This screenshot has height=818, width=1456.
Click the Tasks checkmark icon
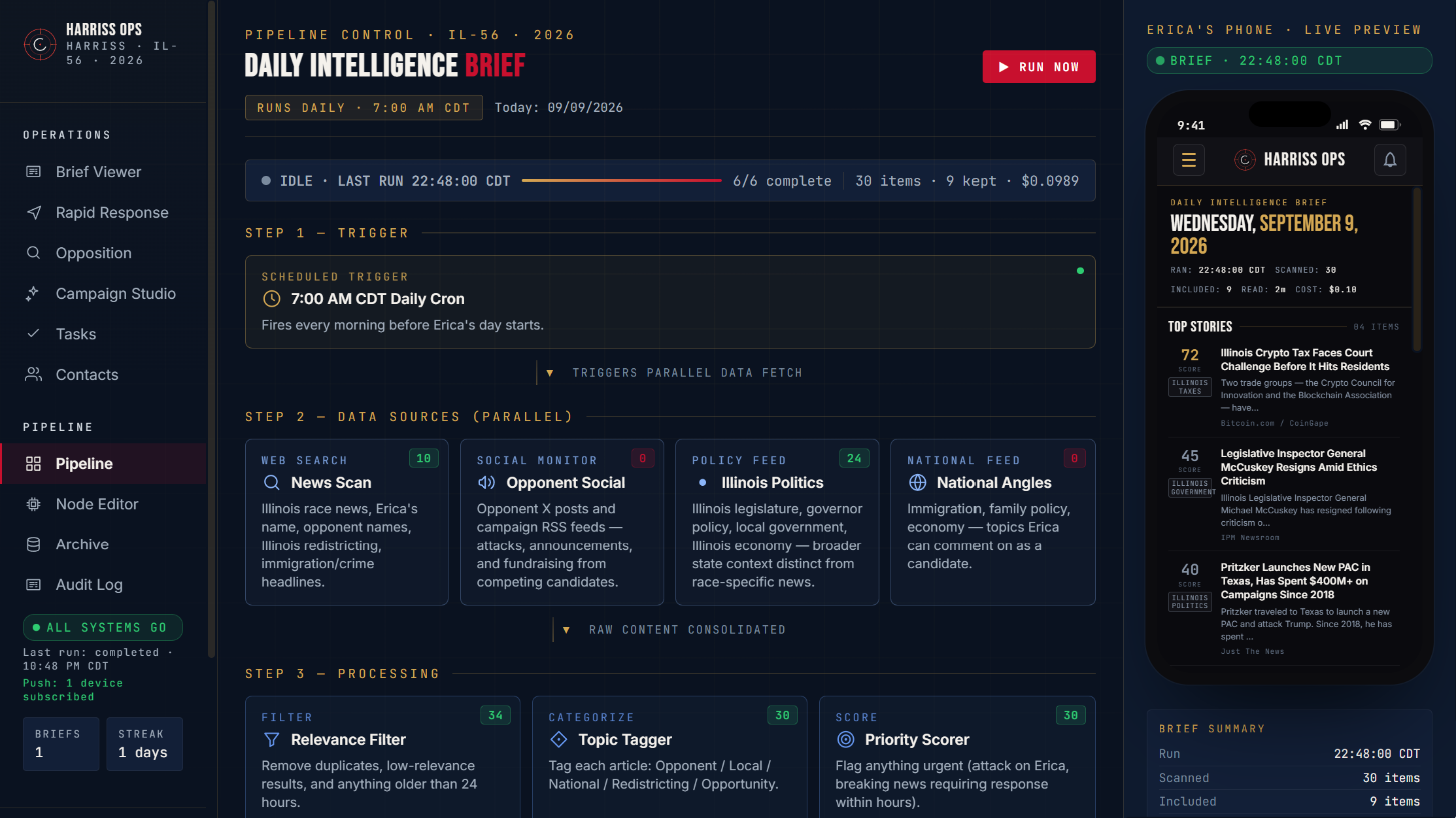pyautogui.click(x=33, y=333)
